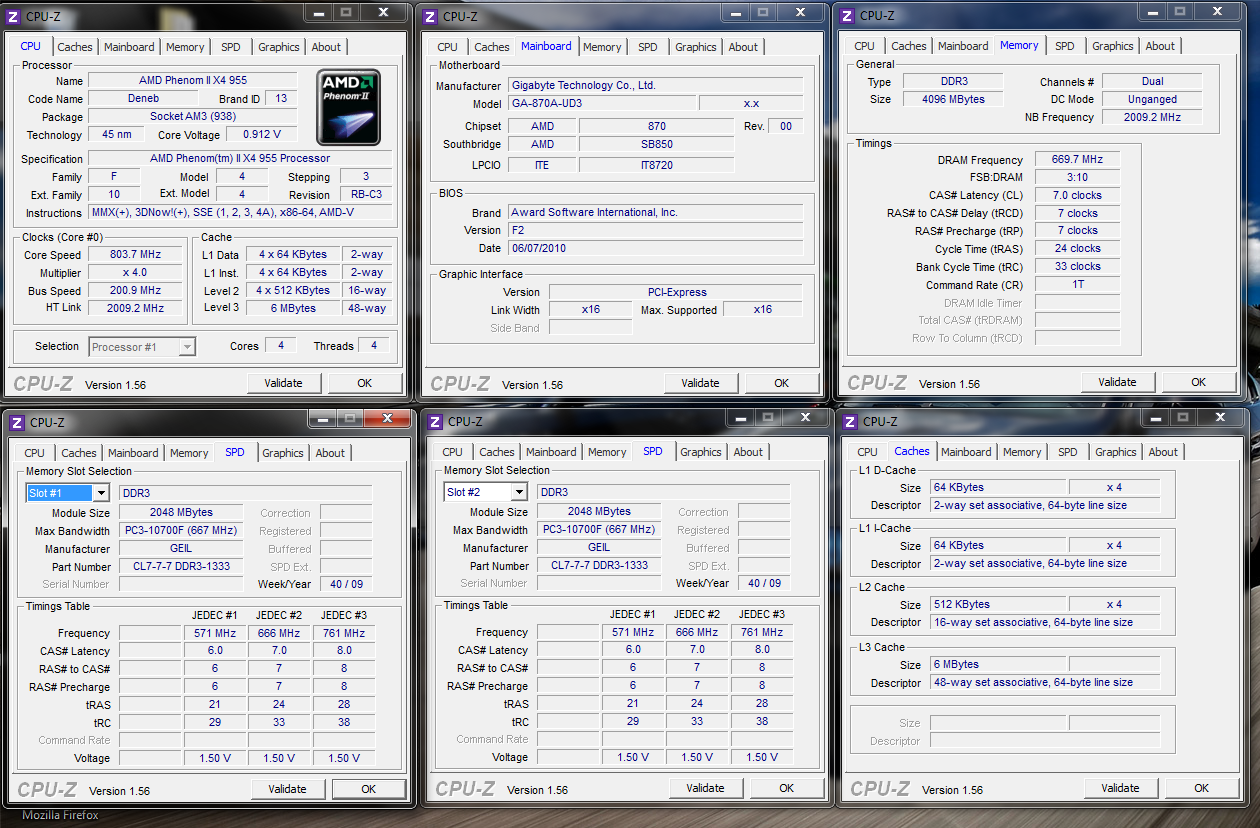The height and width of the screenshot is (828, 1260).
Task: Click OK in the Memory timings window
Action: (x=1199, y=382)
